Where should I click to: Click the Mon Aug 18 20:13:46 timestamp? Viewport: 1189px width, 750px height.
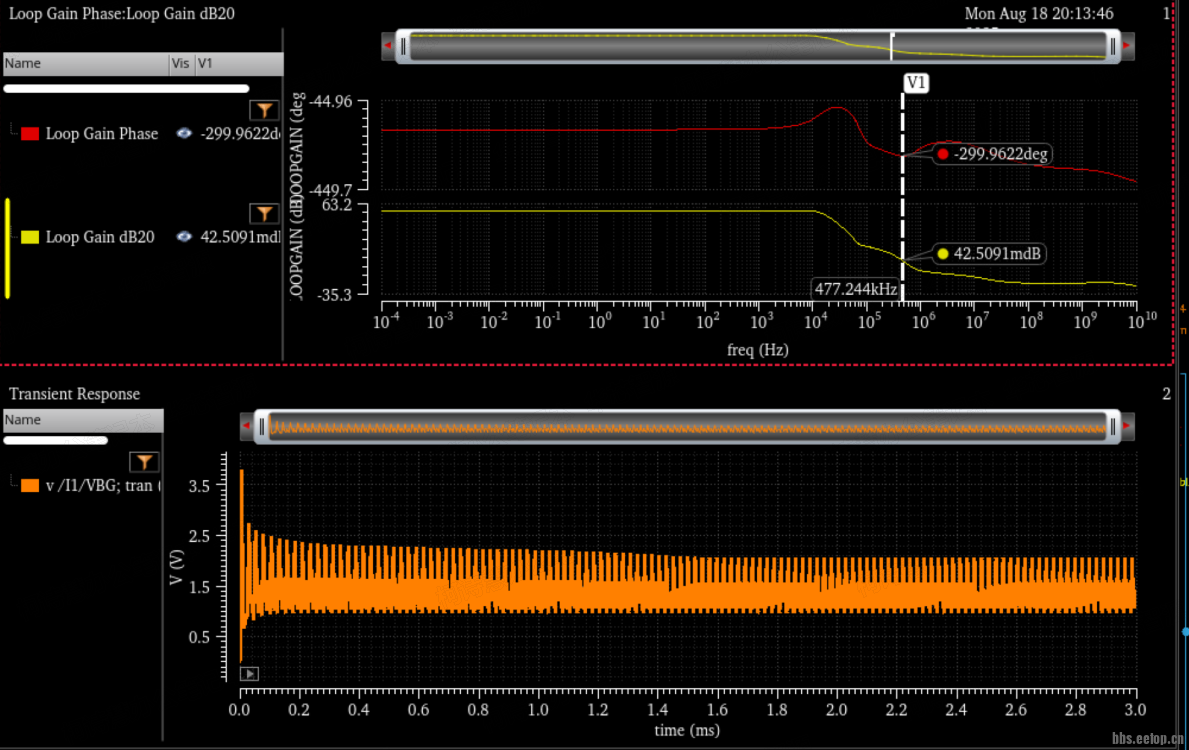[x=1039, y=14]
